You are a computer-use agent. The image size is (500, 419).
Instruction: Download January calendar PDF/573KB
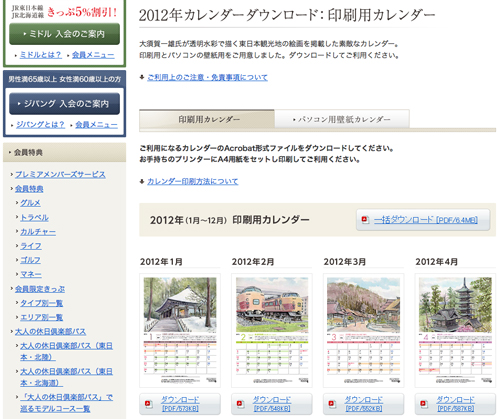(180, 404)
